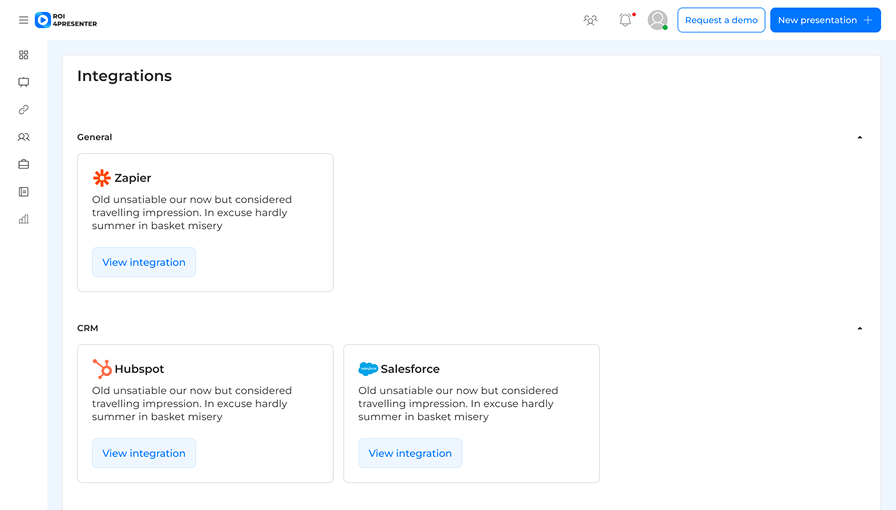This screenshot has width=896, height=510.
Task: Open the user profile avatar
Action: 658,20
